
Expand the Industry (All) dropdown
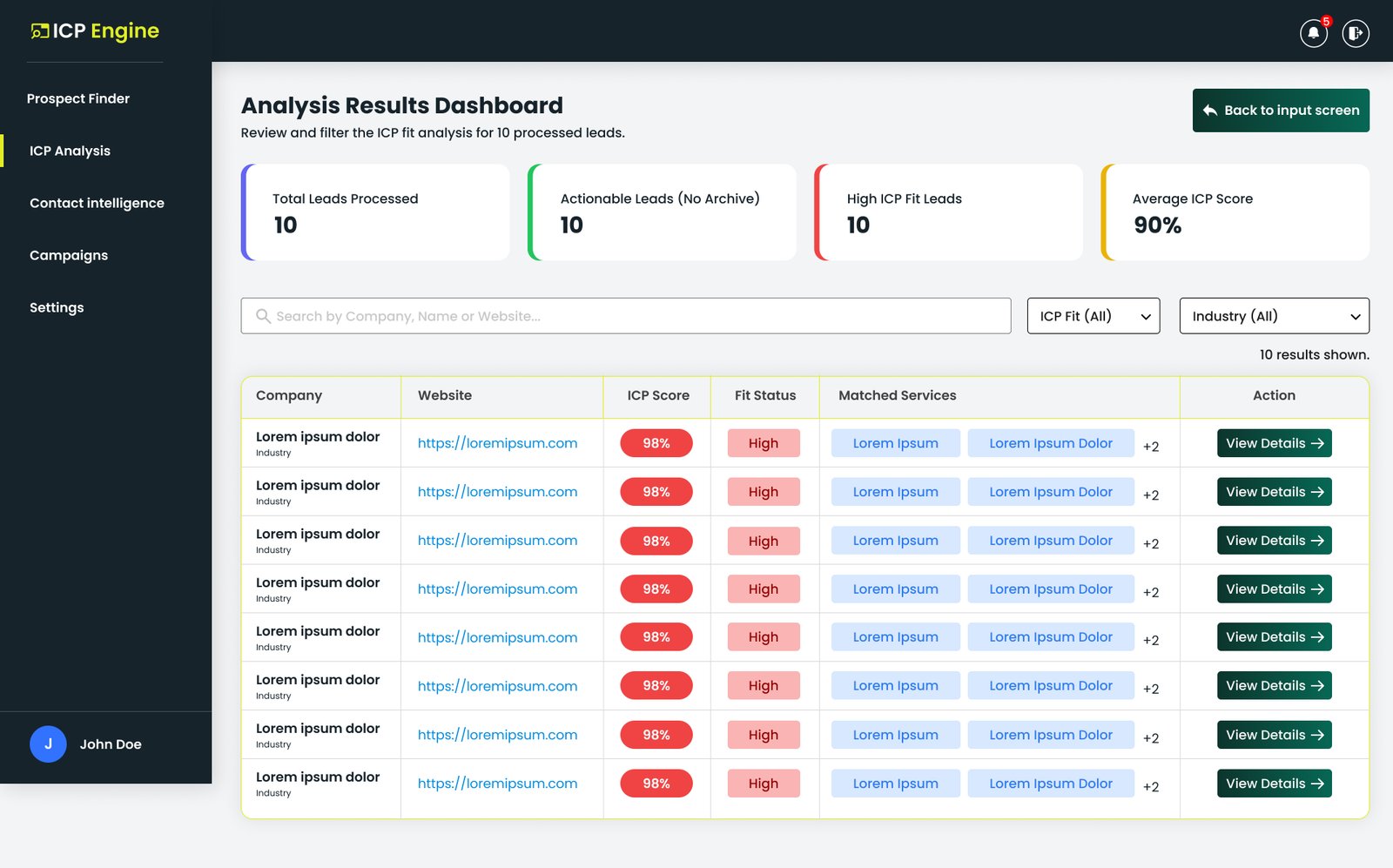(1274, 316)
